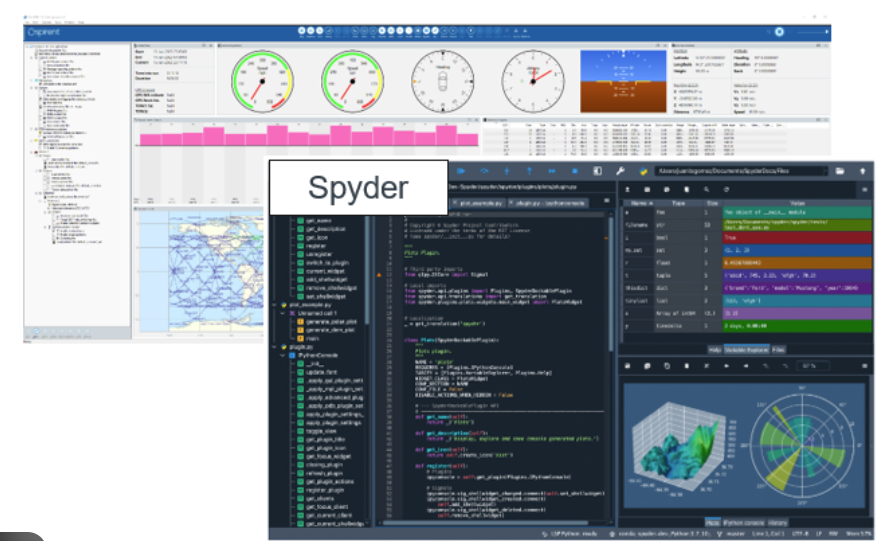
Task: Collapse the PythonConsole class in outline
Action: 281,354
